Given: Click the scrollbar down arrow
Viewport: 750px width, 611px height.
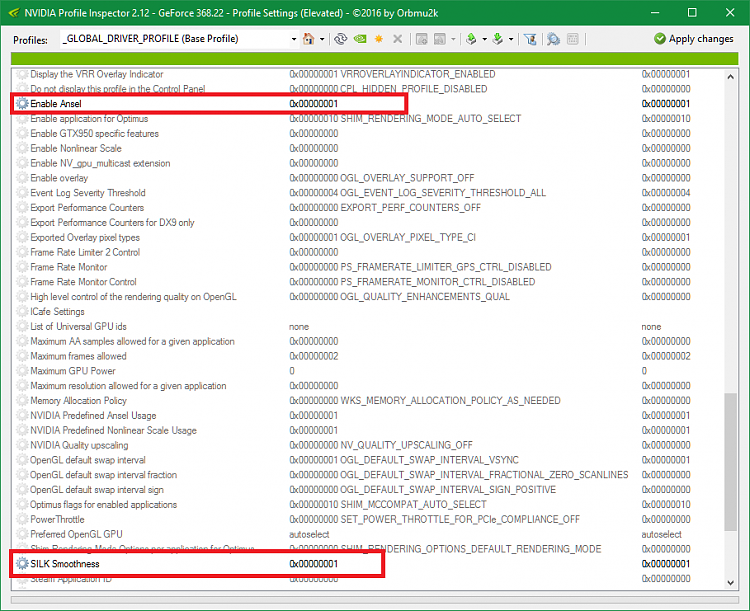Looking at the screenshot, I should [730, 582].
